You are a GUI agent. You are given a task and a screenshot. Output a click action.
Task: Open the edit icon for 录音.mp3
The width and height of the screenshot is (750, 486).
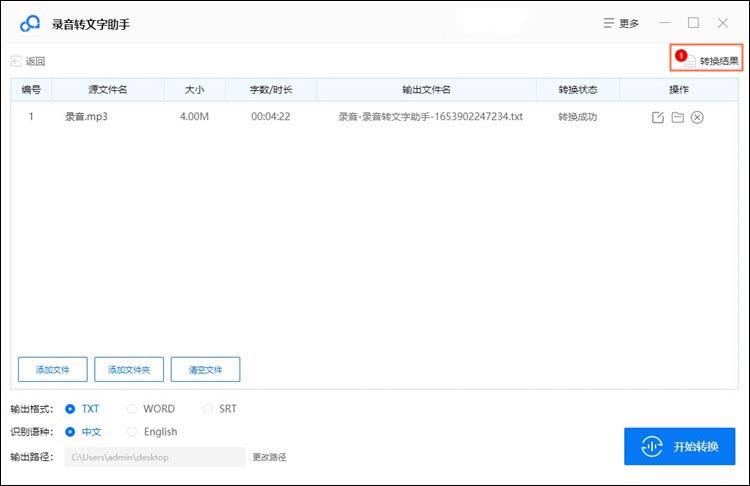pyautogui.click(x=658, y=117)
